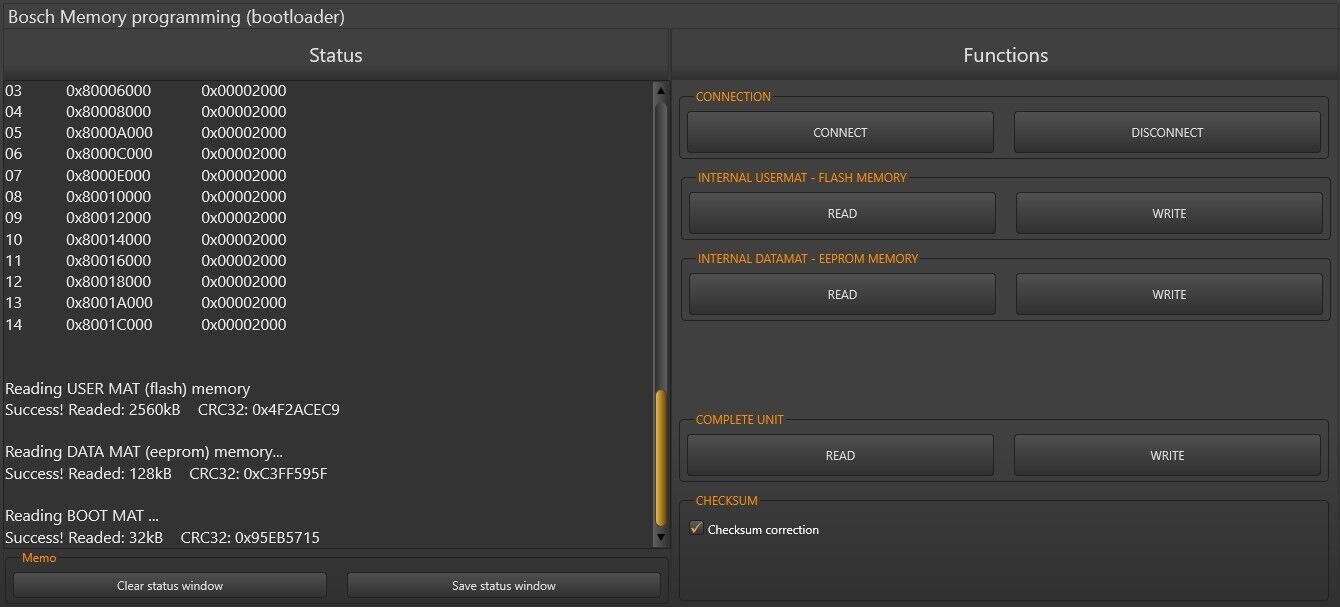Write internal DATAMAT EEPROM memory
The height and width of the screenshot is (607, 1340).
pyautogui.click(x=1169, y=294)
